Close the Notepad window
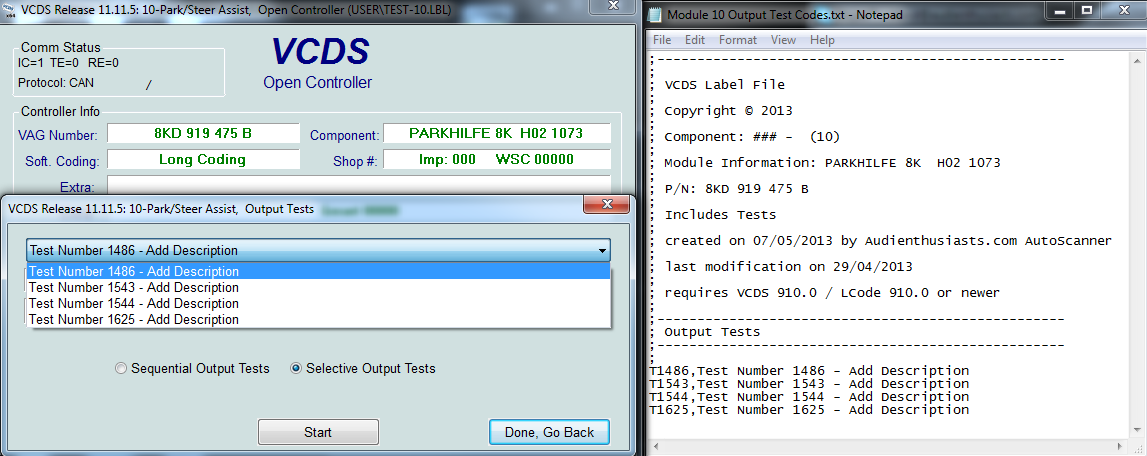The width and height of the screenshot is (1147, 456). pyautogui.click(x=1123, y=11)
